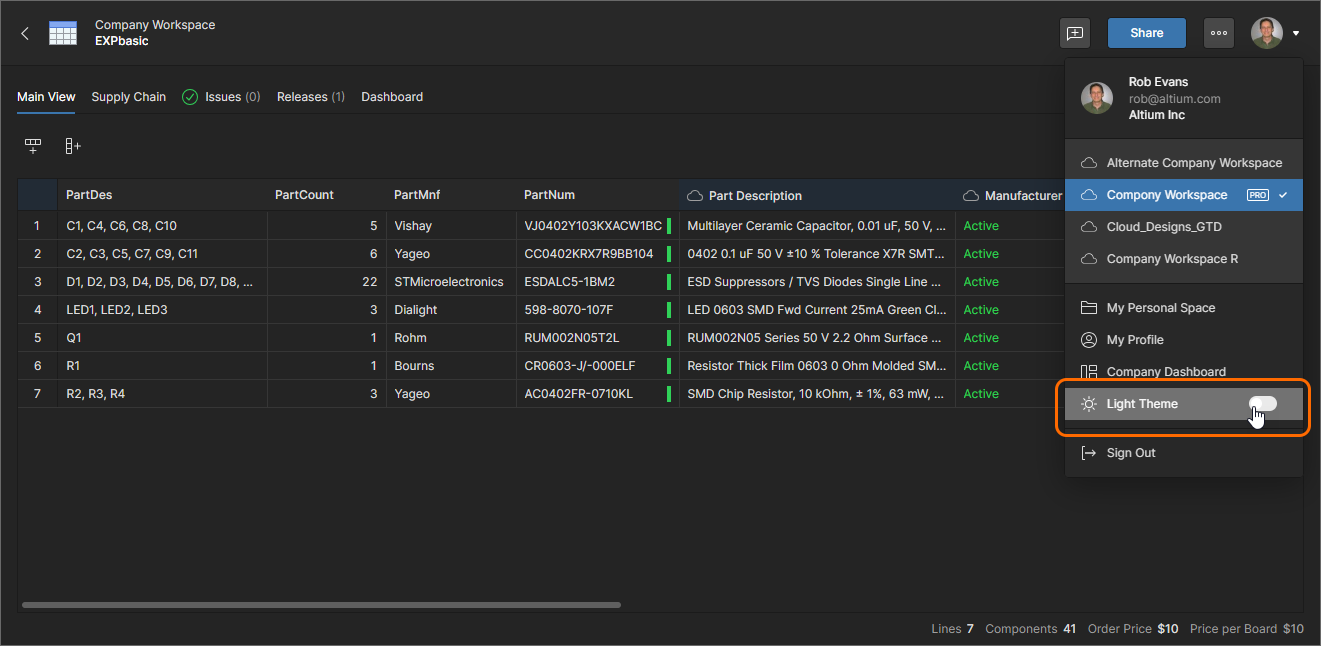The height and width of the screenshot is (646, 1321).
Task: Open the three-dots more options menu
Action: [x=1218, y=33]
